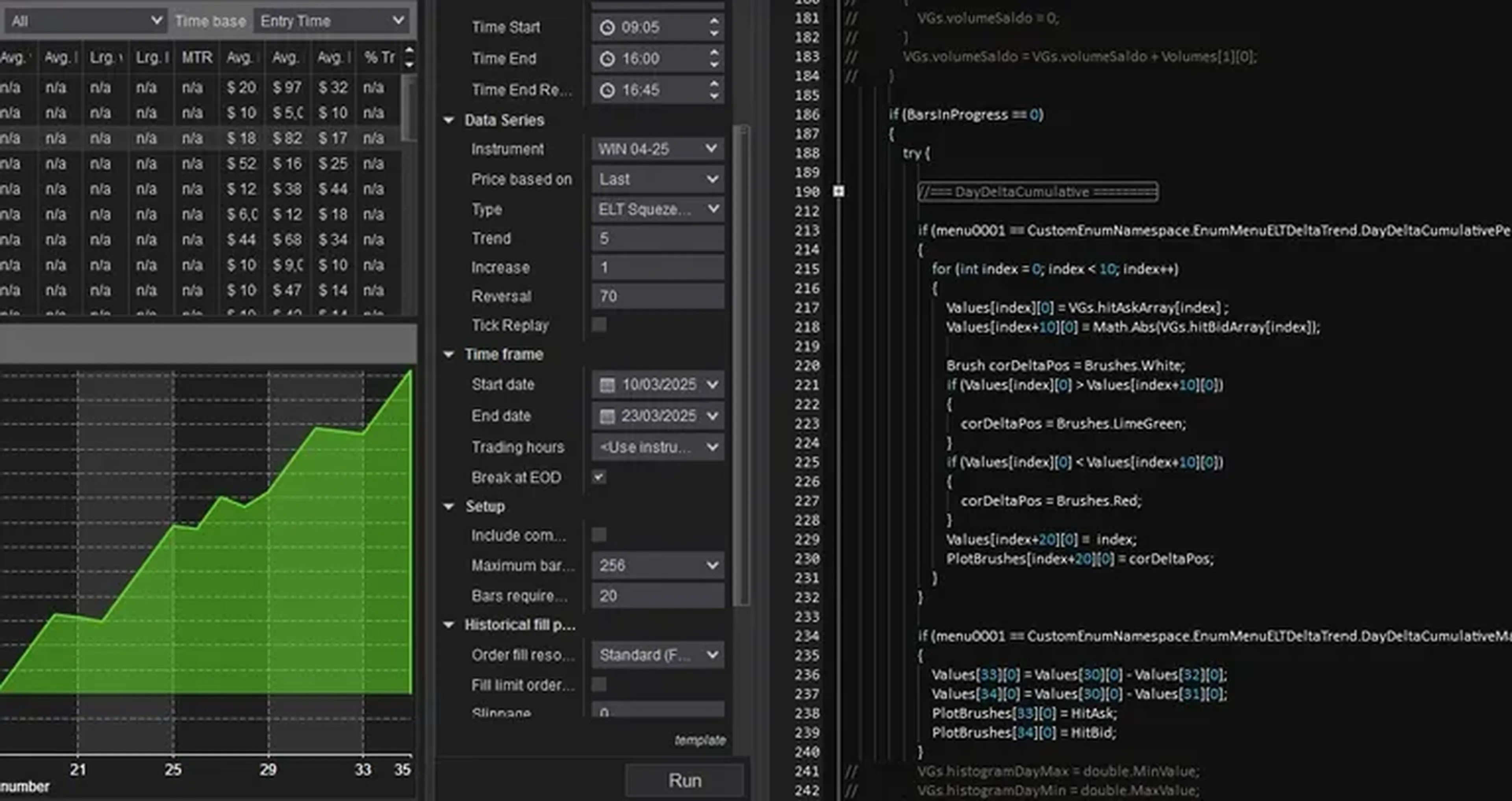
Task: Click the Run button
Action: tap(684, 781)
